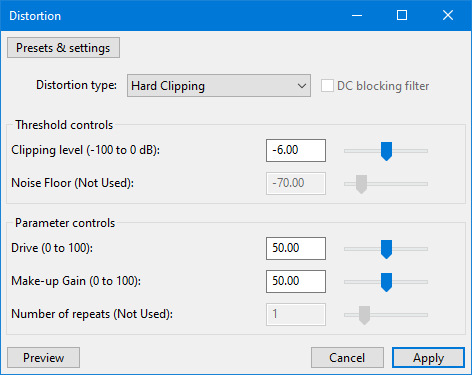Image resolution: width=472 pixels, height=375 pixels.
Task: Apply the distortion effect
Action: (x=428, y=358)
